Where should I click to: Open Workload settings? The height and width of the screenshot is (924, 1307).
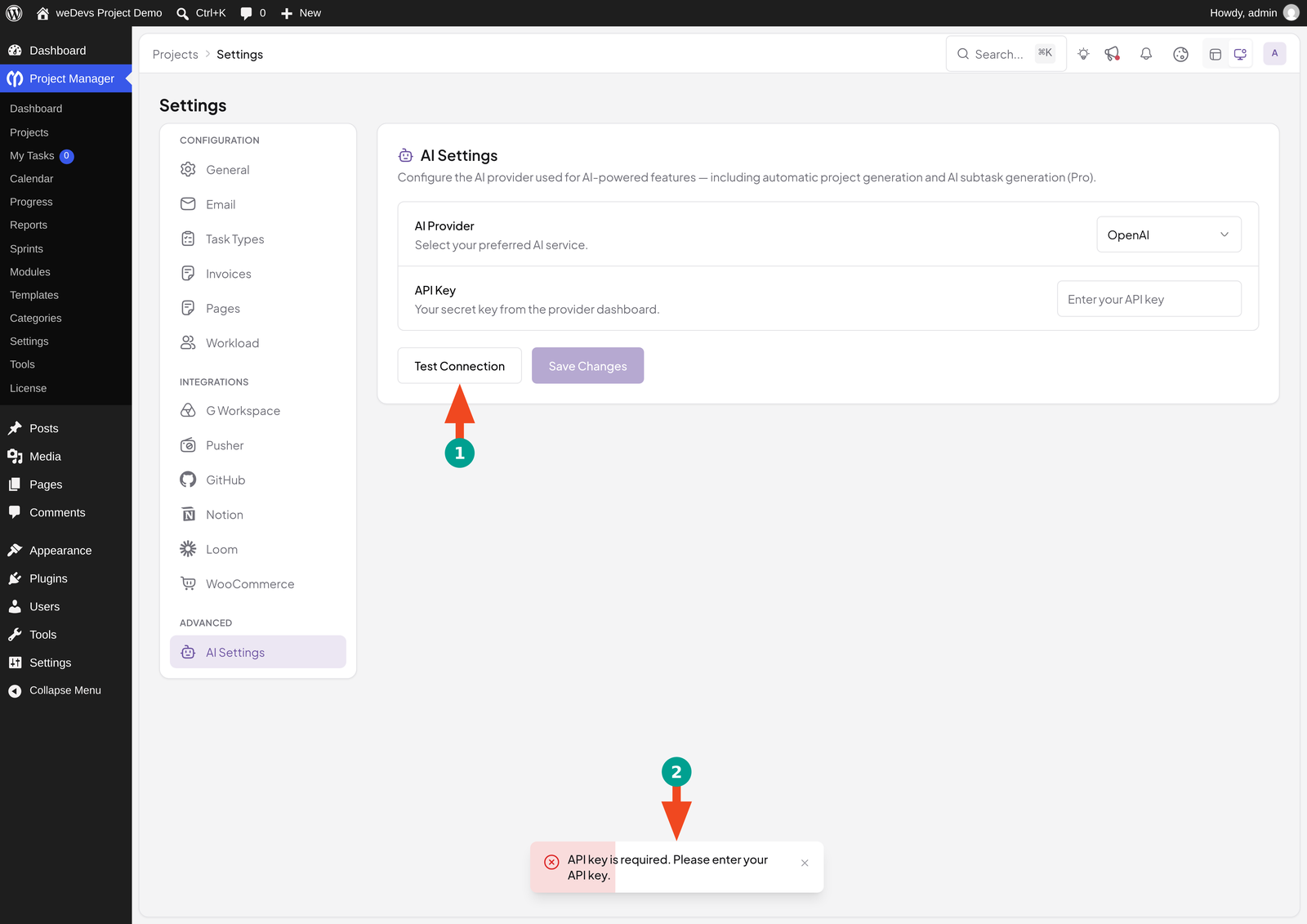click(x=258, y=343)
